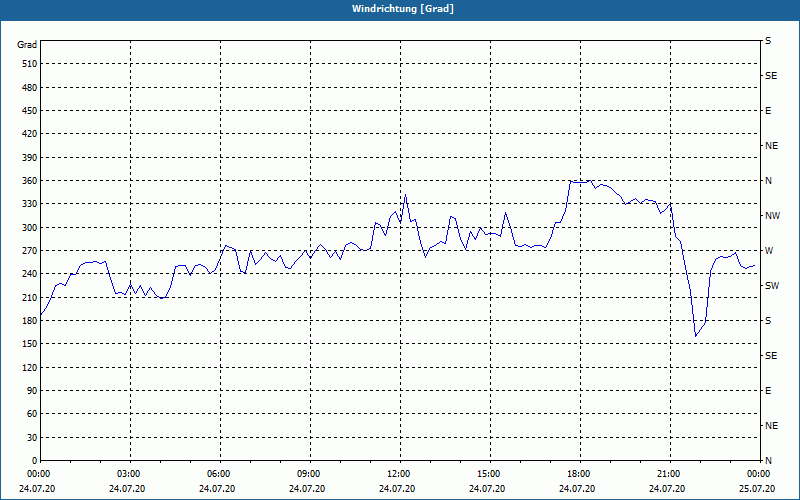Click the 330 value on the left axis
Image resolution: width=800 pixels, height=500 pixels.
coord(30,204)
